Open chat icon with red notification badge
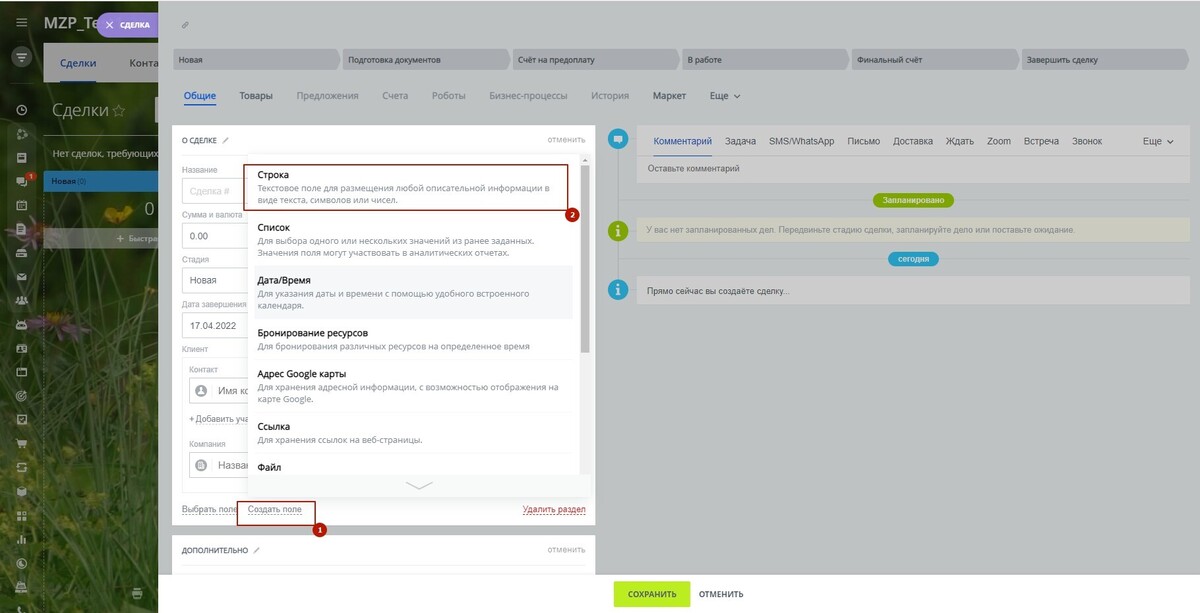Image resolution: width=1200 pixels, height=613 pixels. [x=22, y=181]
